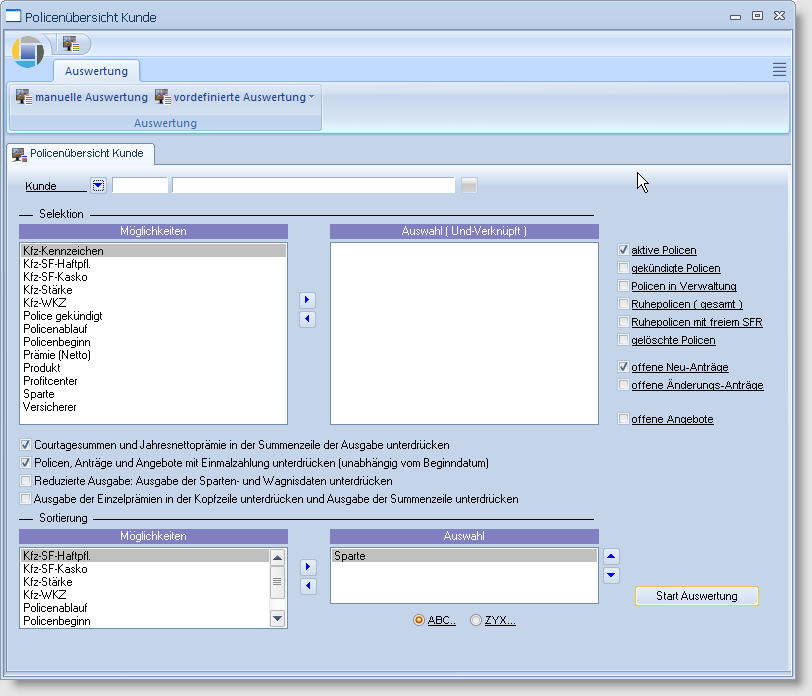
Task: Remove item from Selektion Auswahl list
Action: click(x=308, y=319)
